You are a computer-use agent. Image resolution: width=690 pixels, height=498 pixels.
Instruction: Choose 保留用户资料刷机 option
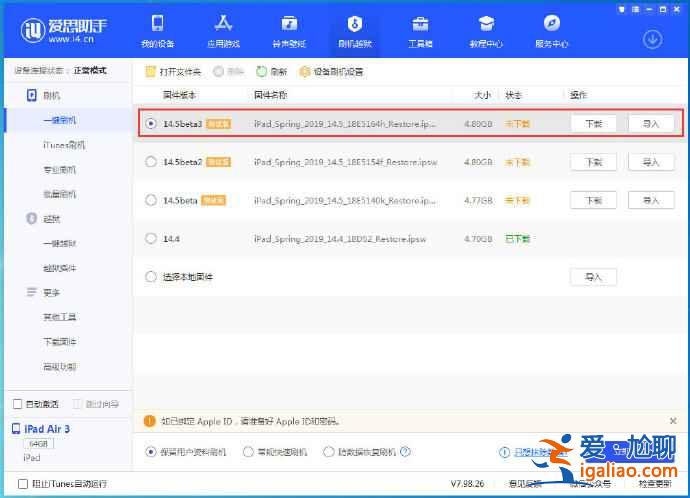(x=151, y=452)
